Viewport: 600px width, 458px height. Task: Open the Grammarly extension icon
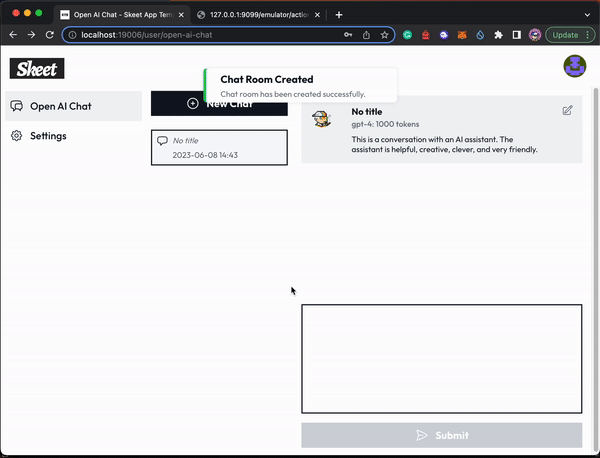[x=408, y=35]
